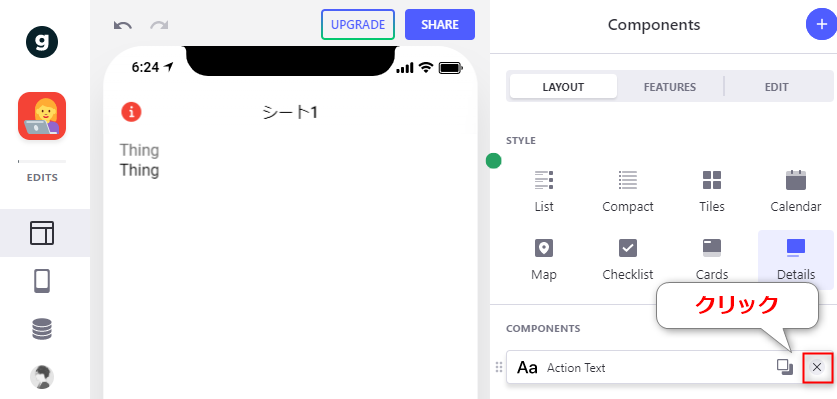
Task: Pick the Checklist style
Action: pyautogui.click(x=628, y=260)
